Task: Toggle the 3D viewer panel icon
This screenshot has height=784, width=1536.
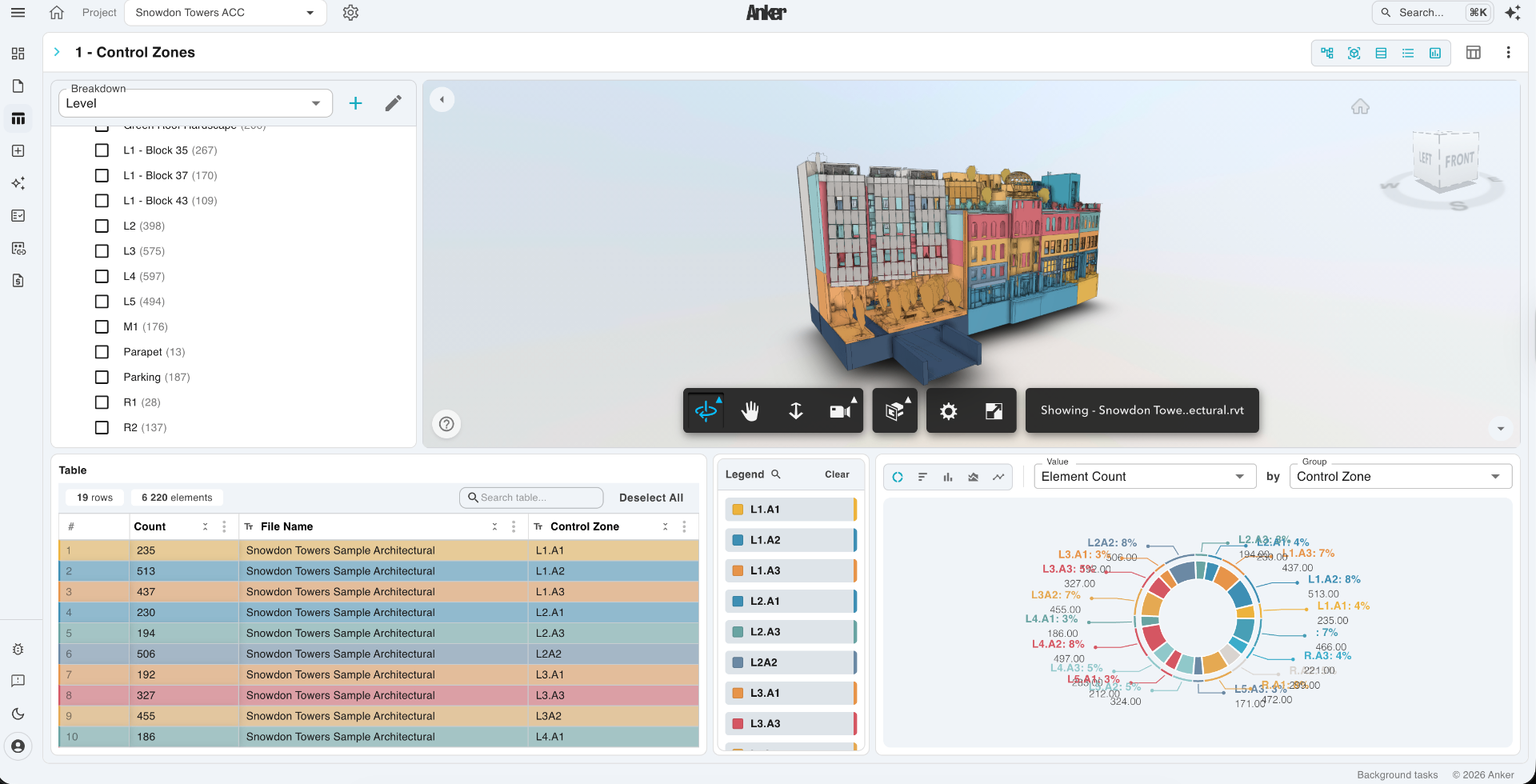Action: point(1354,53)
